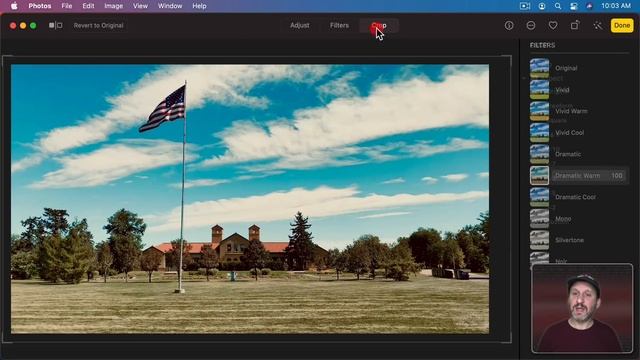Open the Help menu

pos(199,6)
